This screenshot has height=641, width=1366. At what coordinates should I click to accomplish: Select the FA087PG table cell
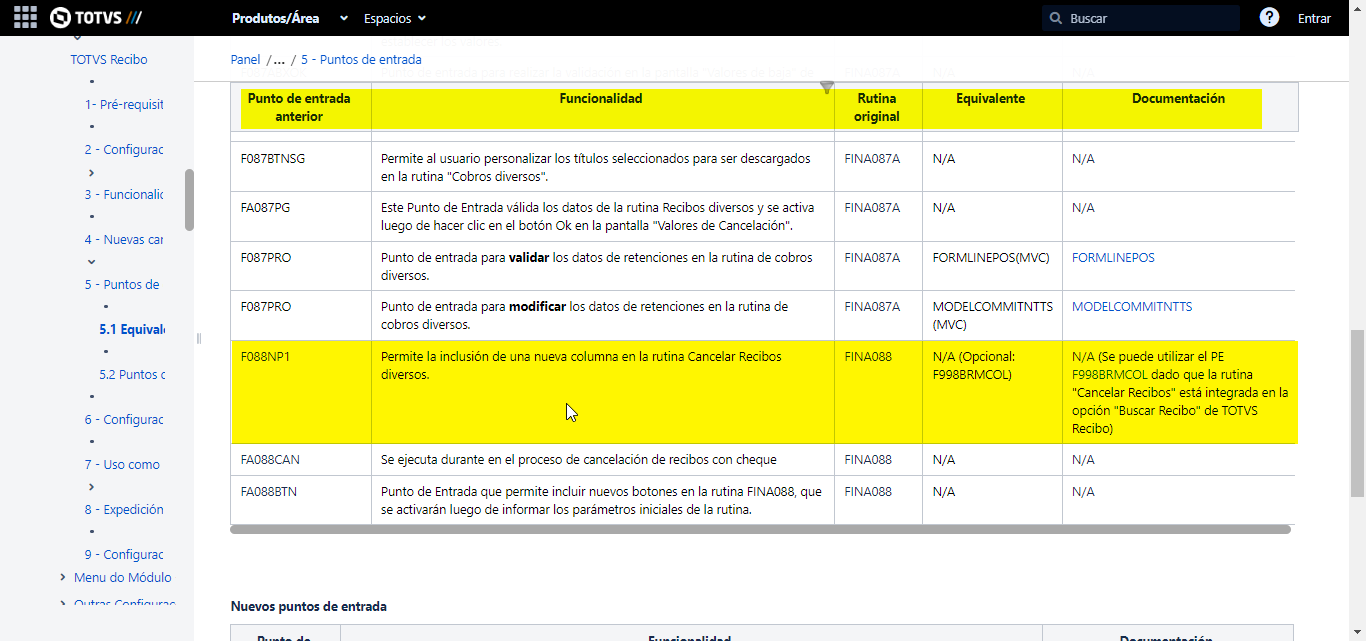[x=301, y=216]
